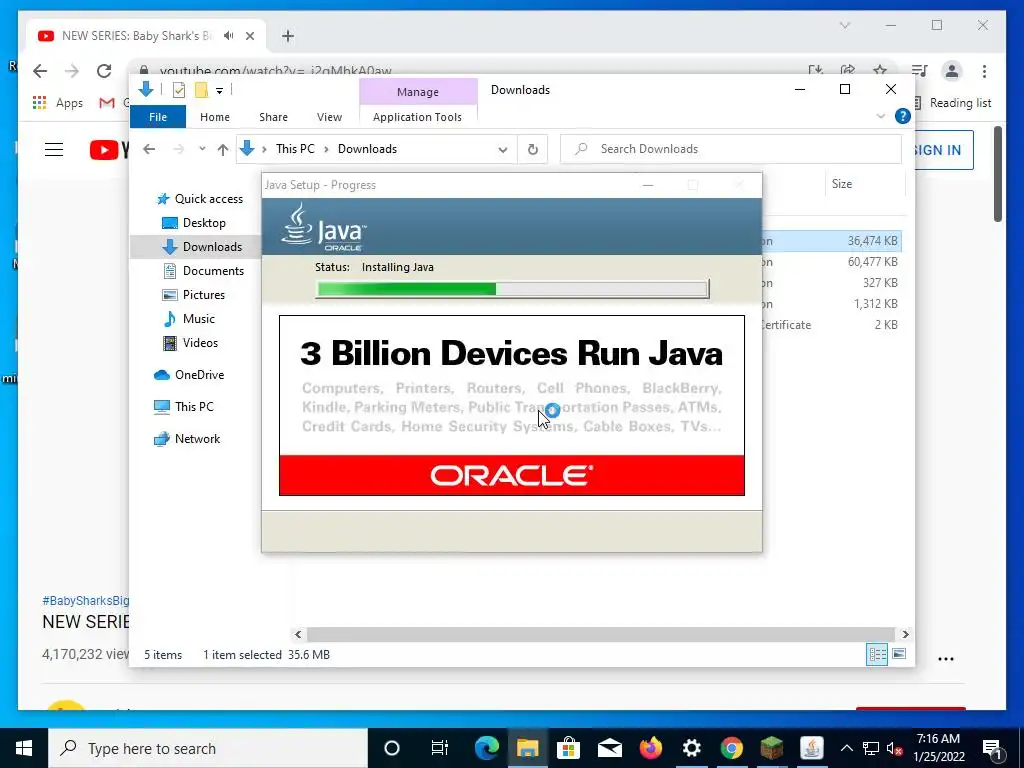The height and width of the screenshot is (768, 1024).
Task: Open the Share ribbon tab
Action: (273, 117)
